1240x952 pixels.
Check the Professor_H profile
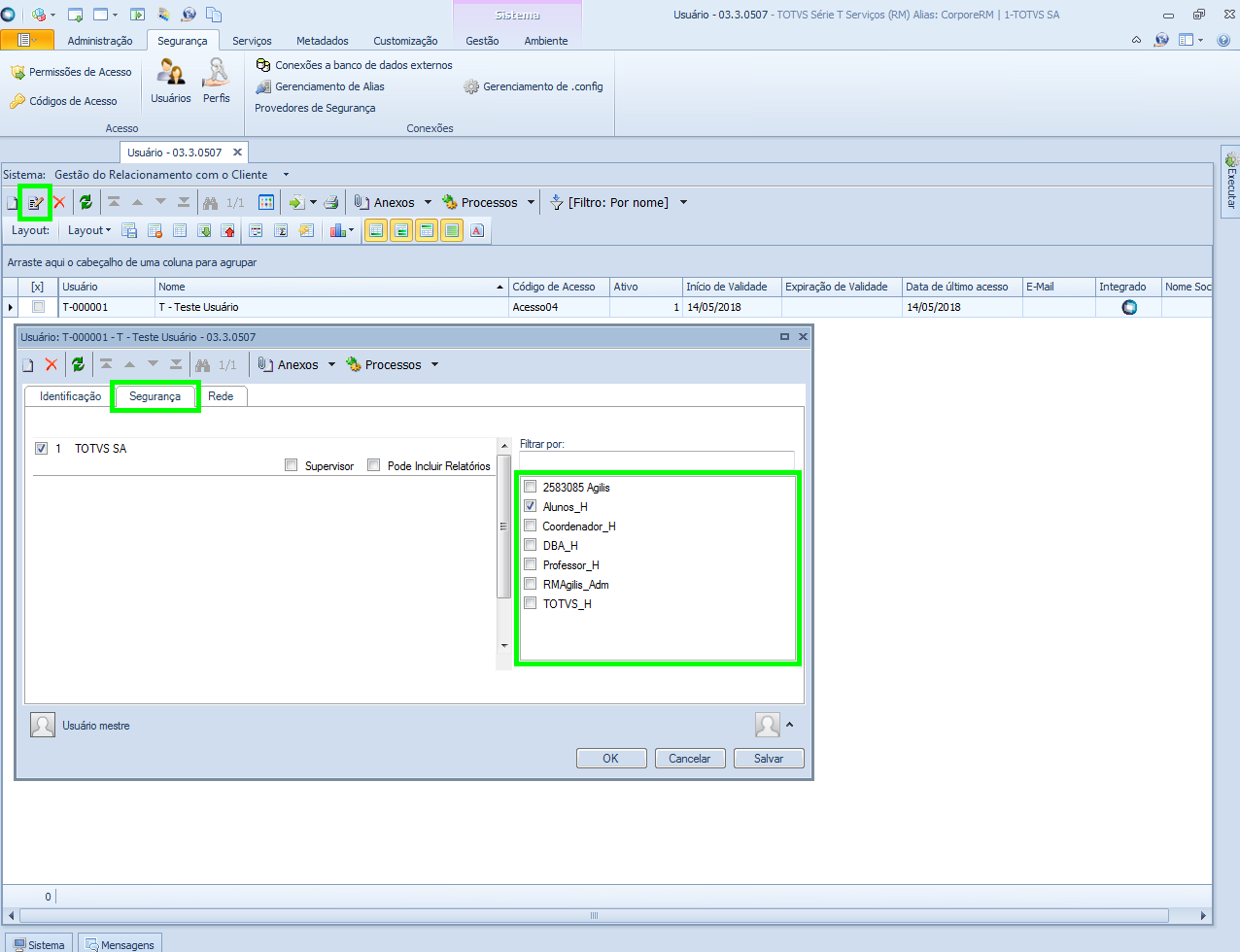tap(531, 564)
